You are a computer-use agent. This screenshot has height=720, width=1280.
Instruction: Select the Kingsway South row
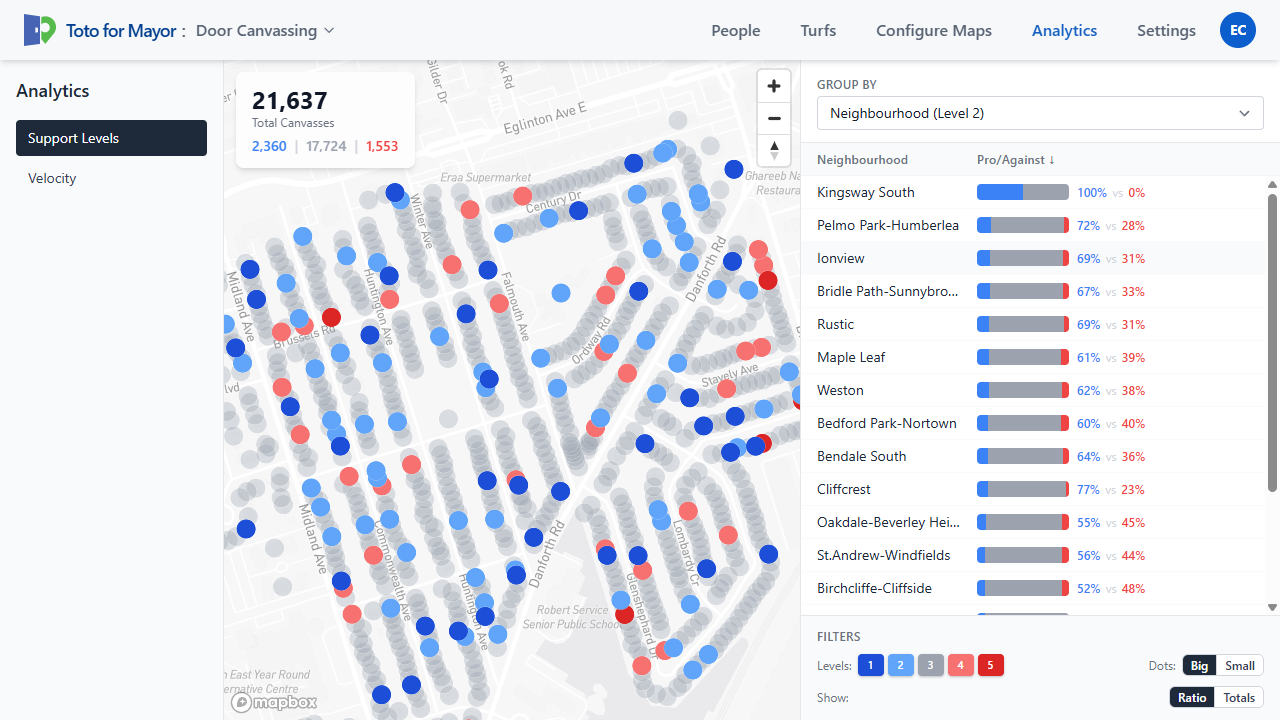click(1033, 192)
